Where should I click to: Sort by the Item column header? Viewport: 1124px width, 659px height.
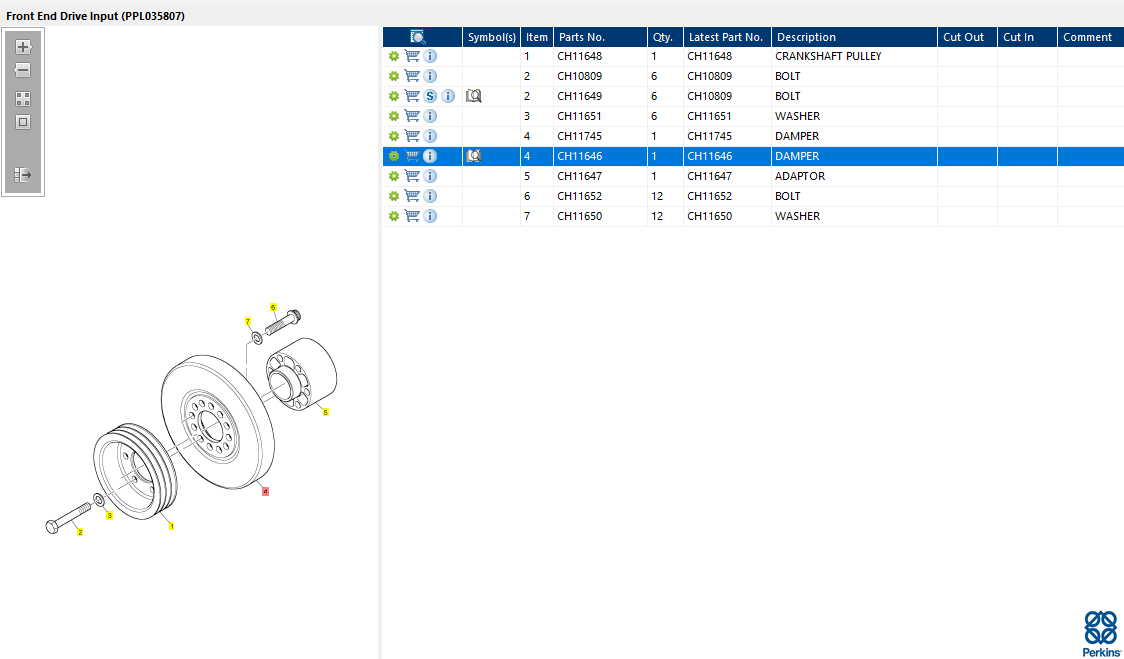coord(537,37)
